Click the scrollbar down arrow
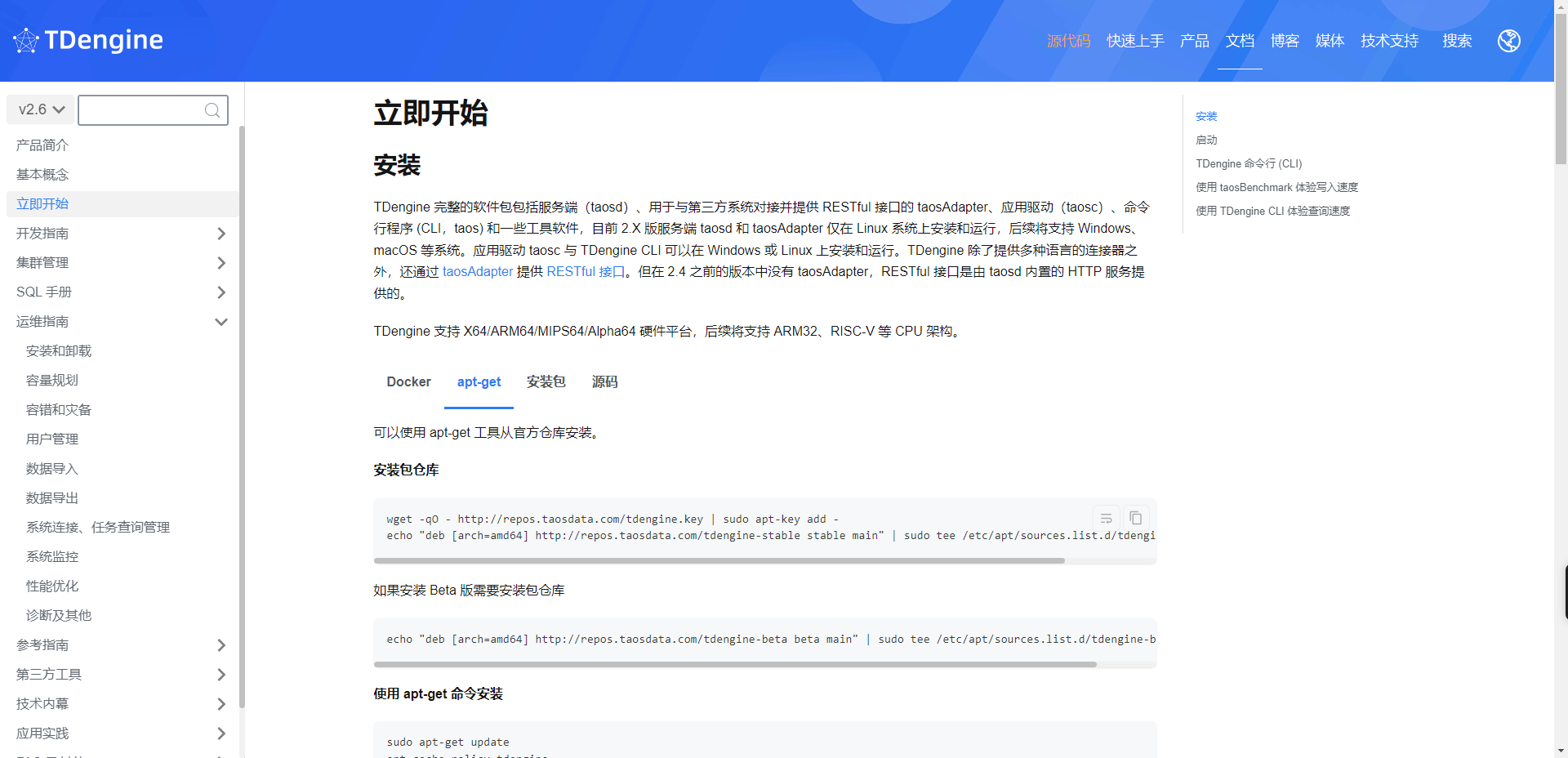 point(1561,751)
